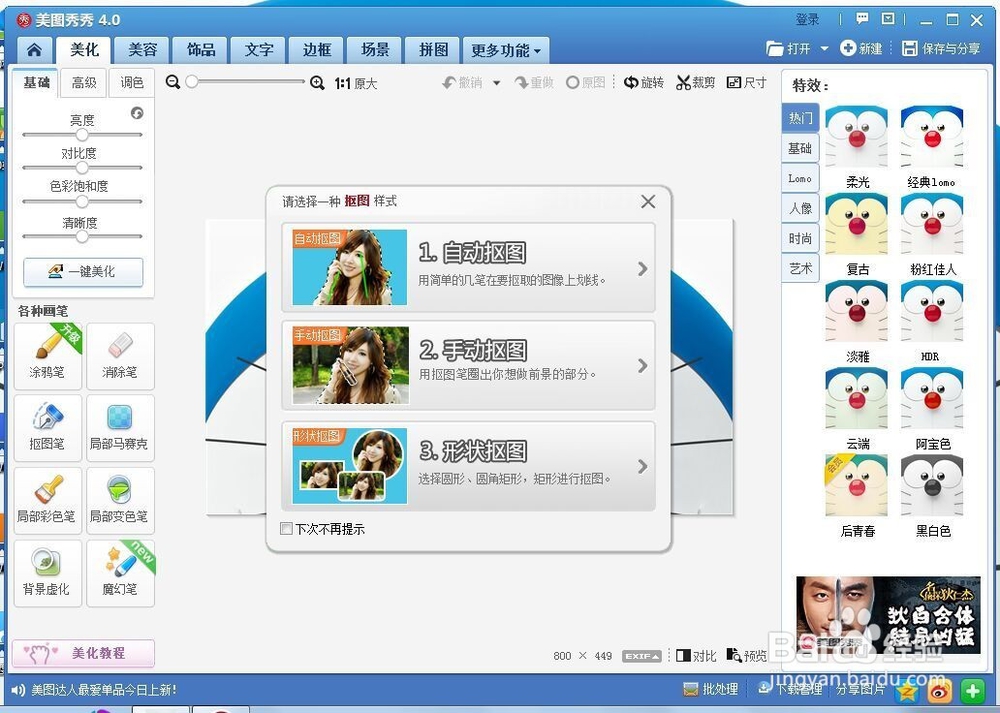Click the 重做 redo arrow

point(534,83)
